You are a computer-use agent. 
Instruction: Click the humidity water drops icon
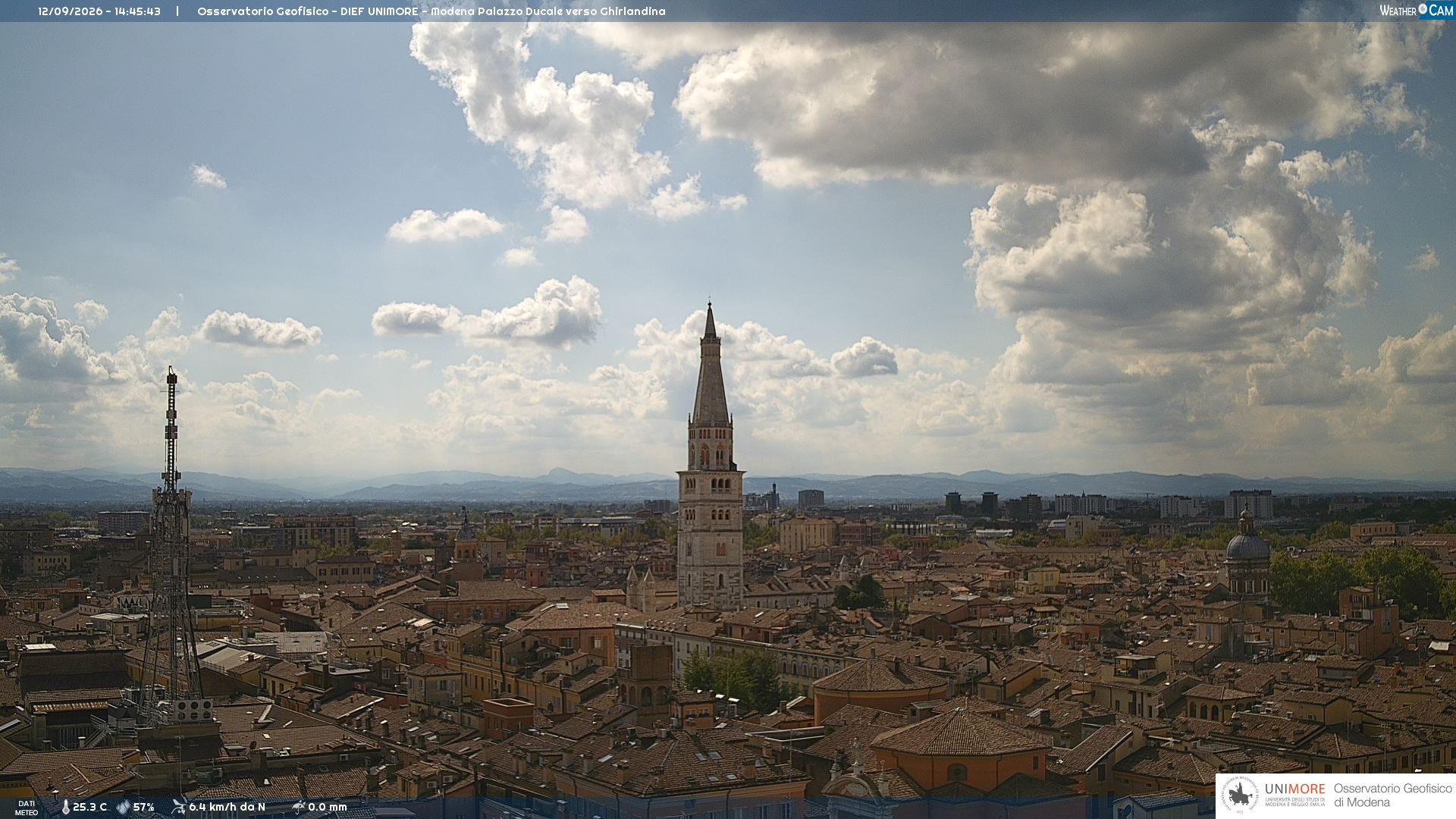[123, 807]
